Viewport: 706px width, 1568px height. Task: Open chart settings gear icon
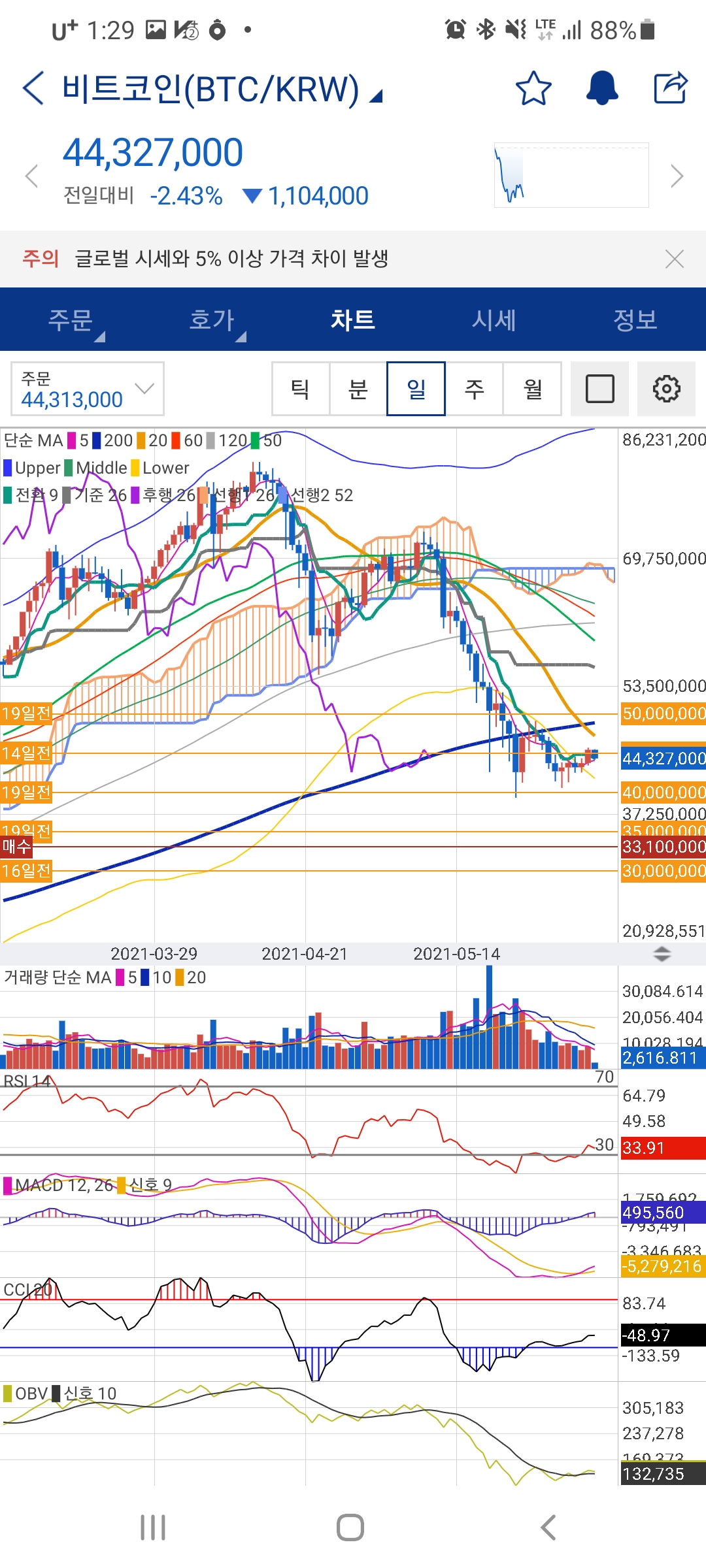[x=666, y=389]
